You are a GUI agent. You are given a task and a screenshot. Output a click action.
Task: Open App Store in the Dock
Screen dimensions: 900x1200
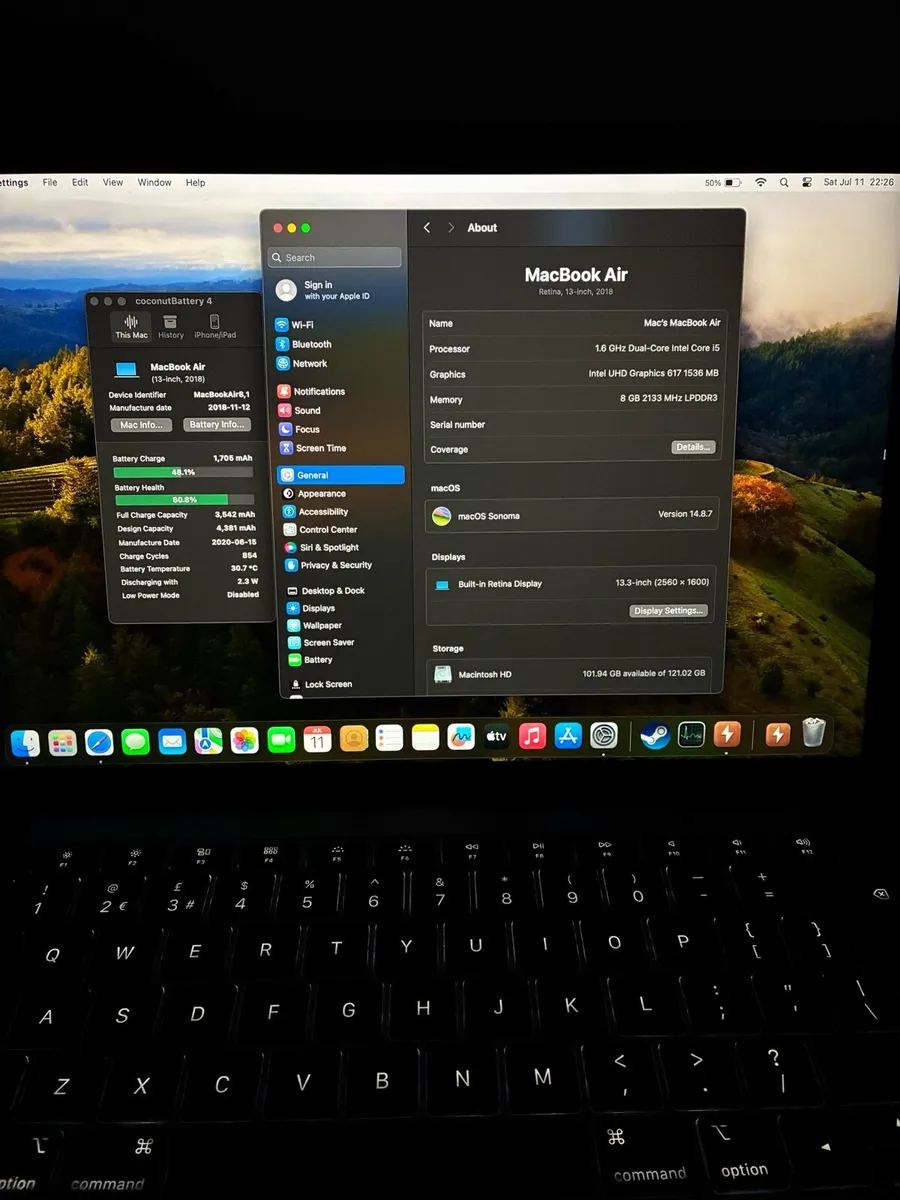[568, 736]
